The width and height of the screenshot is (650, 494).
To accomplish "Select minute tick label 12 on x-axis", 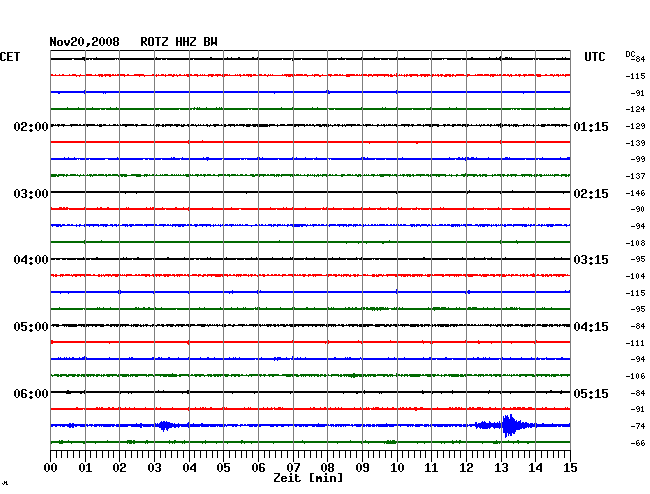I will [x=466, y=468].
